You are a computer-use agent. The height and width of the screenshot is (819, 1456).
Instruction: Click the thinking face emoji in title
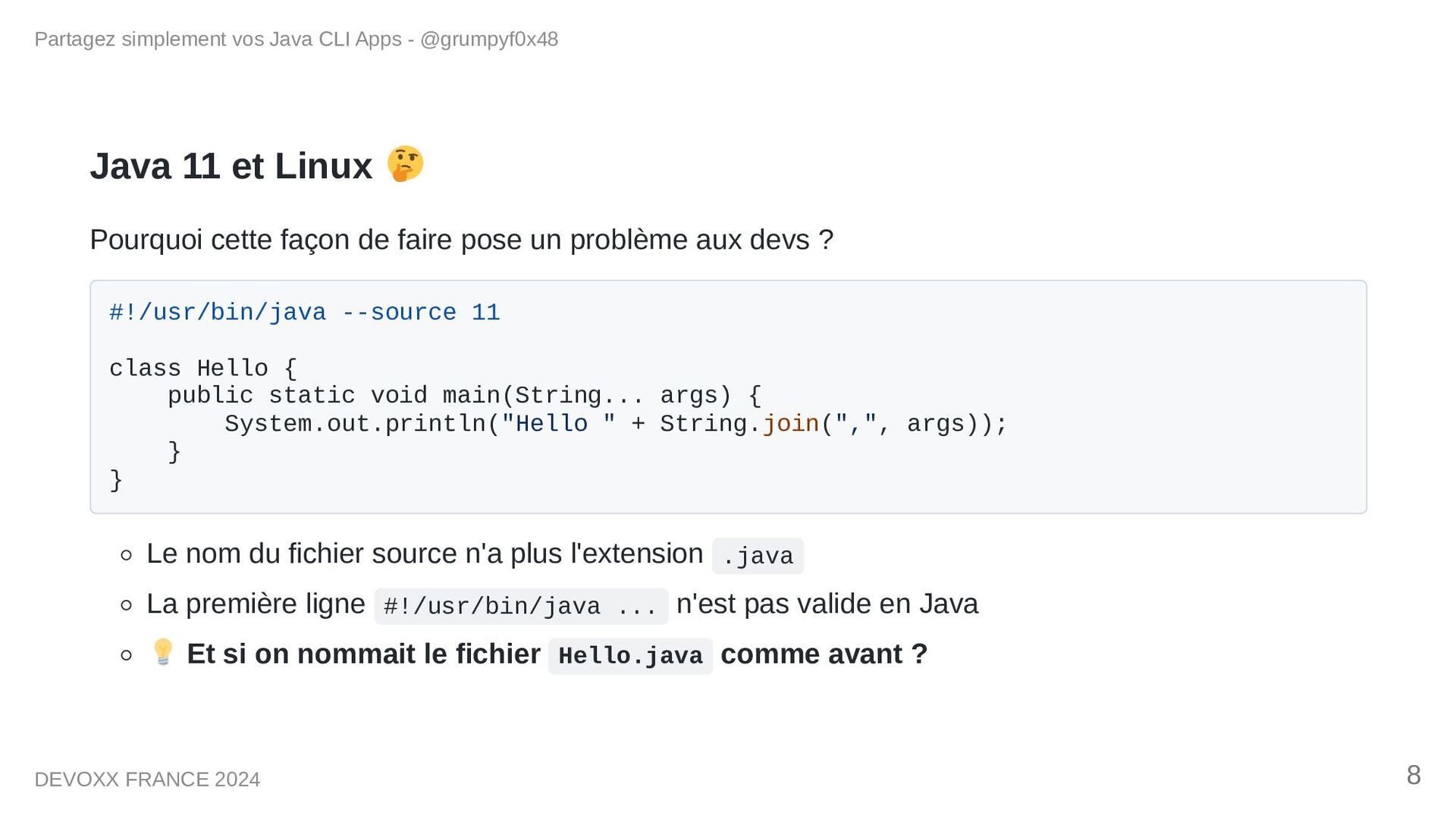coord(405,165)
